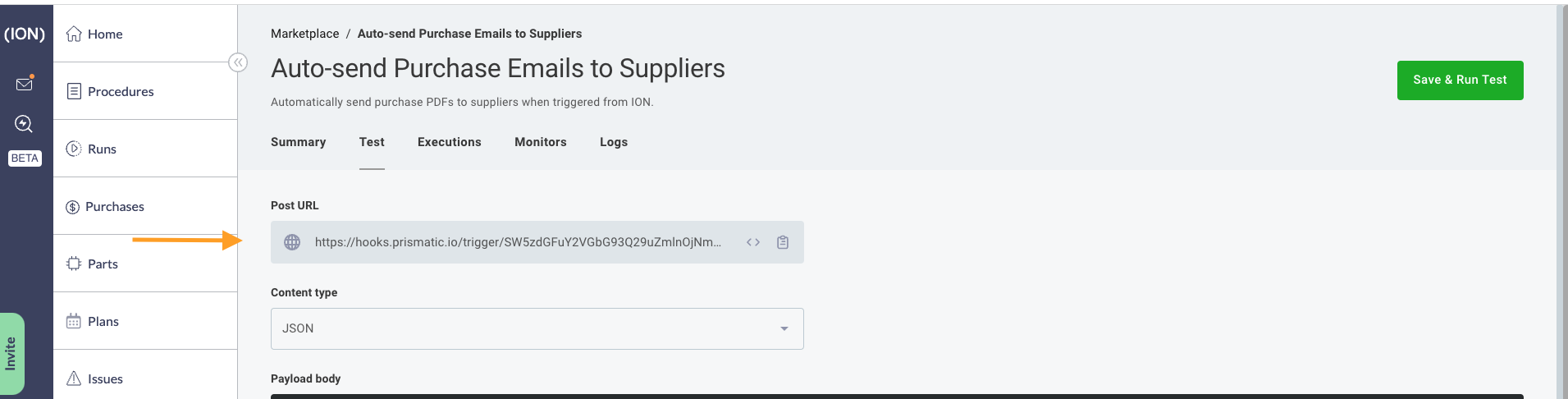
Task: Navigate to Purchases in the sidebar
Action: click(x=114, y=207)
